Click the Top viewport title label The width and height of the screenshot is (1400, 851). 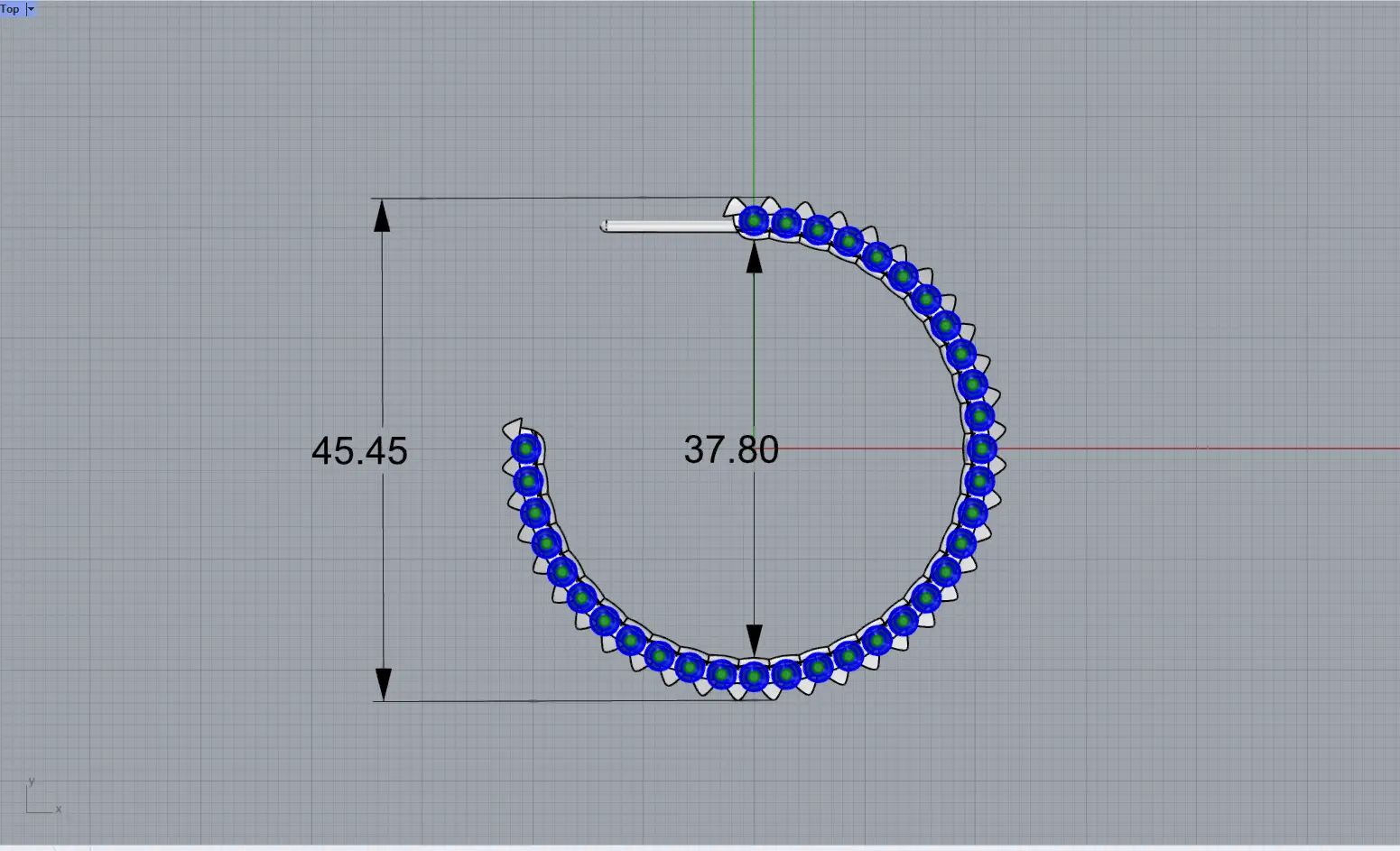[x=10, y=9]
